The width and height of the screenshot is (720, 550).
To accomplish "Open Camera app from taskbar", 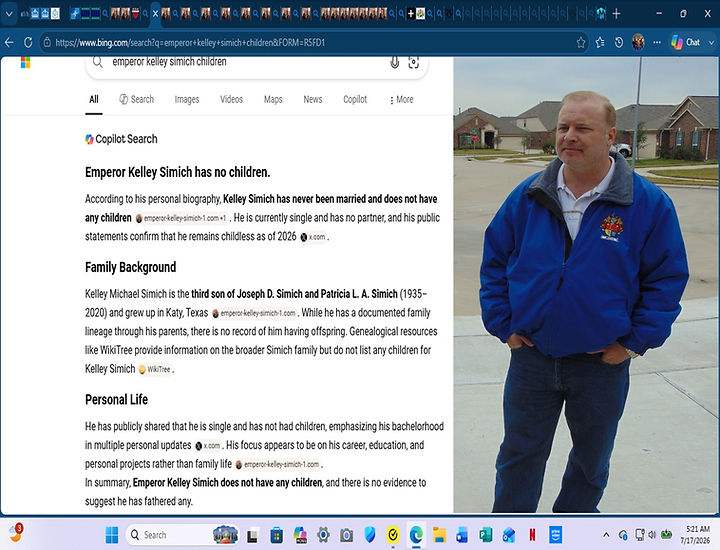I will (x=347, y=535).
